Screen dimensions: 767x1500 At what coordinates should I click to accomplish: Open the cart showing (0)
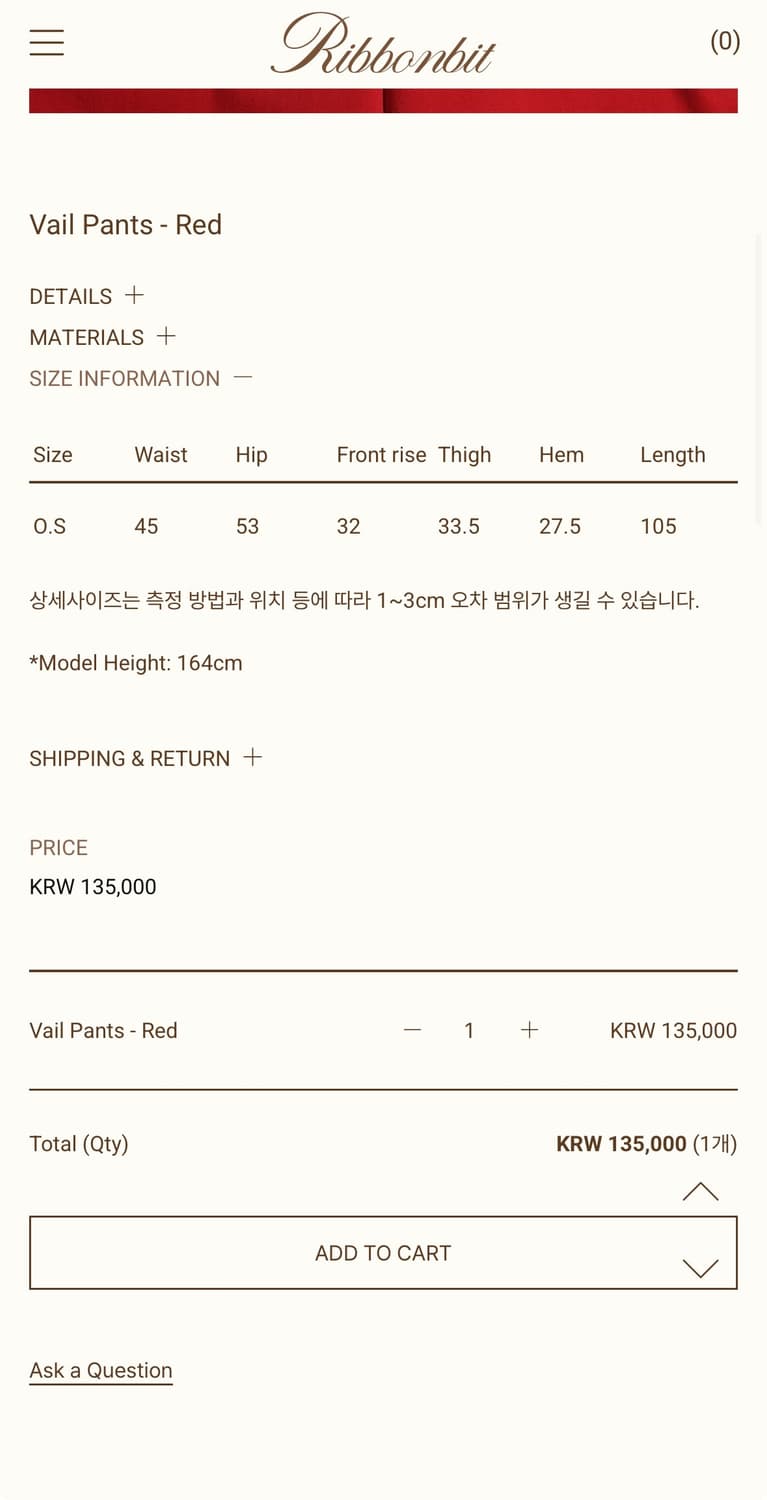coord(725,41)
